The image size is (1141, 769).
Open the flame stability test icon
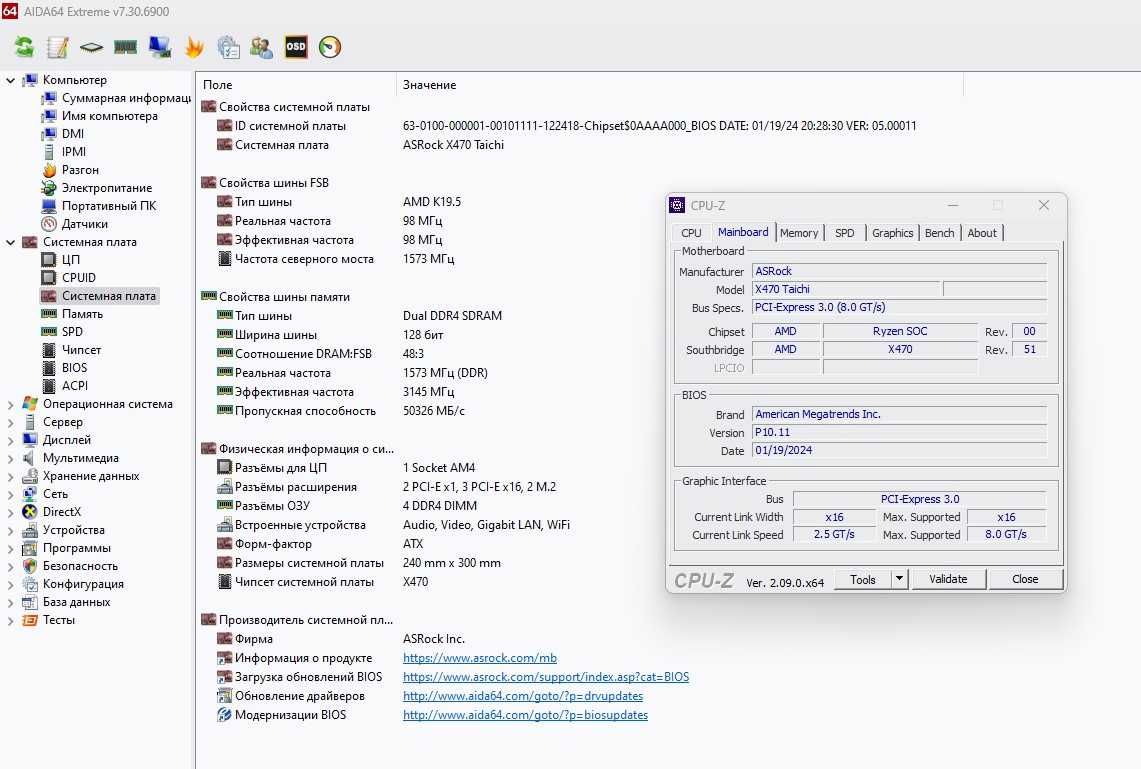tap(194, 47)
